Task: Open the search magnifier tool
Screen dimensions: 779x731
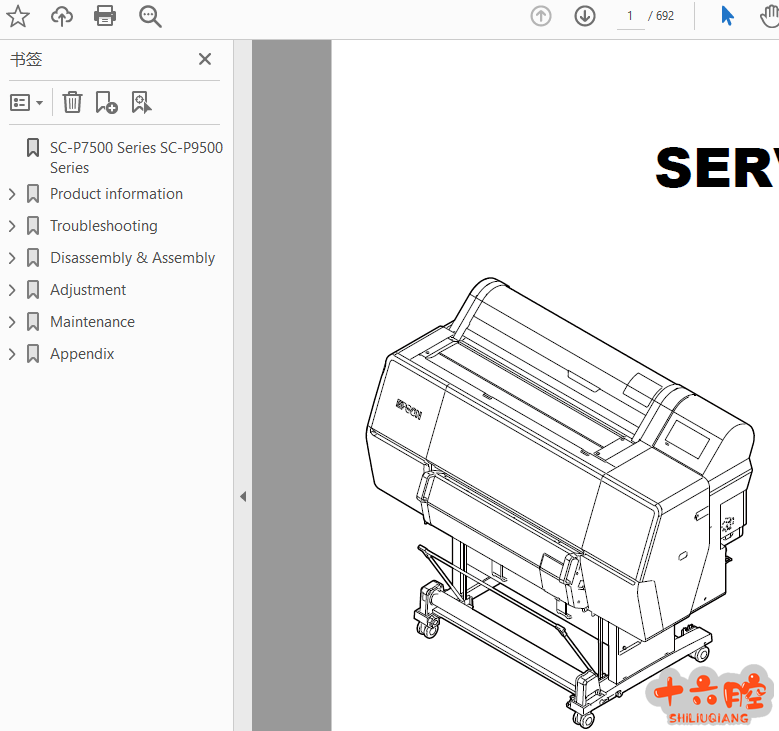Action: (x=150, y=16)
